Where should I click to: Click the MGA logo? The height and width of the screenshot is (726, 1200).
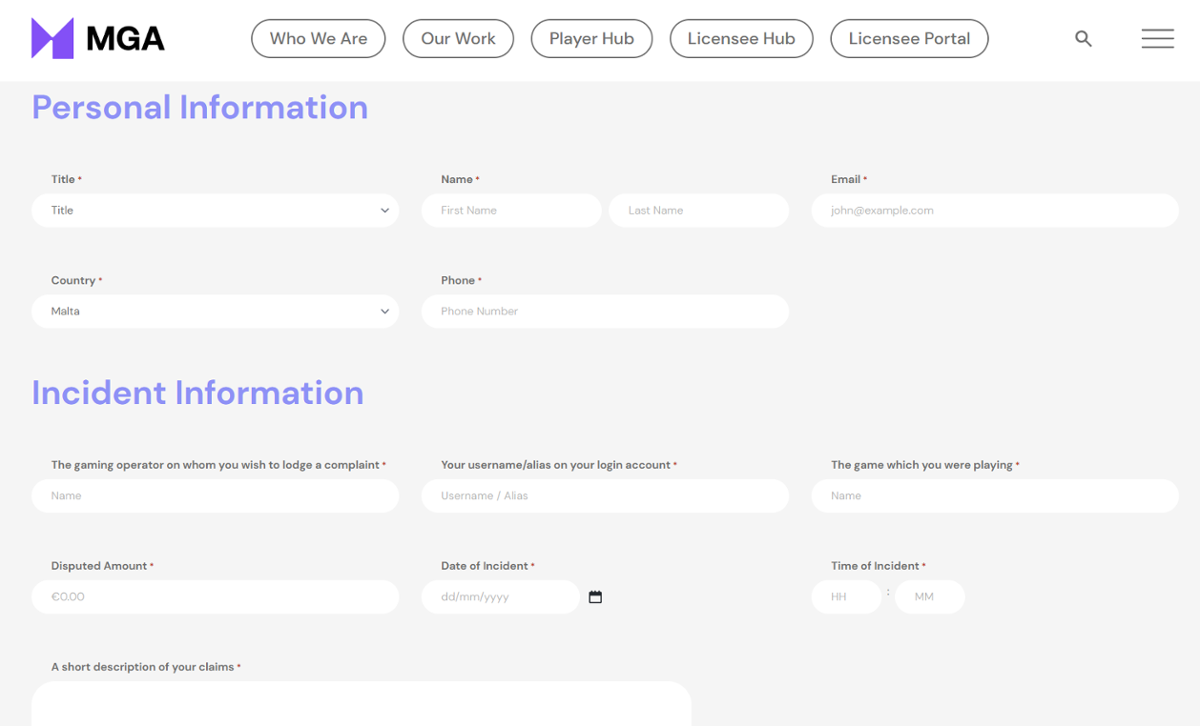click(97, 37)
